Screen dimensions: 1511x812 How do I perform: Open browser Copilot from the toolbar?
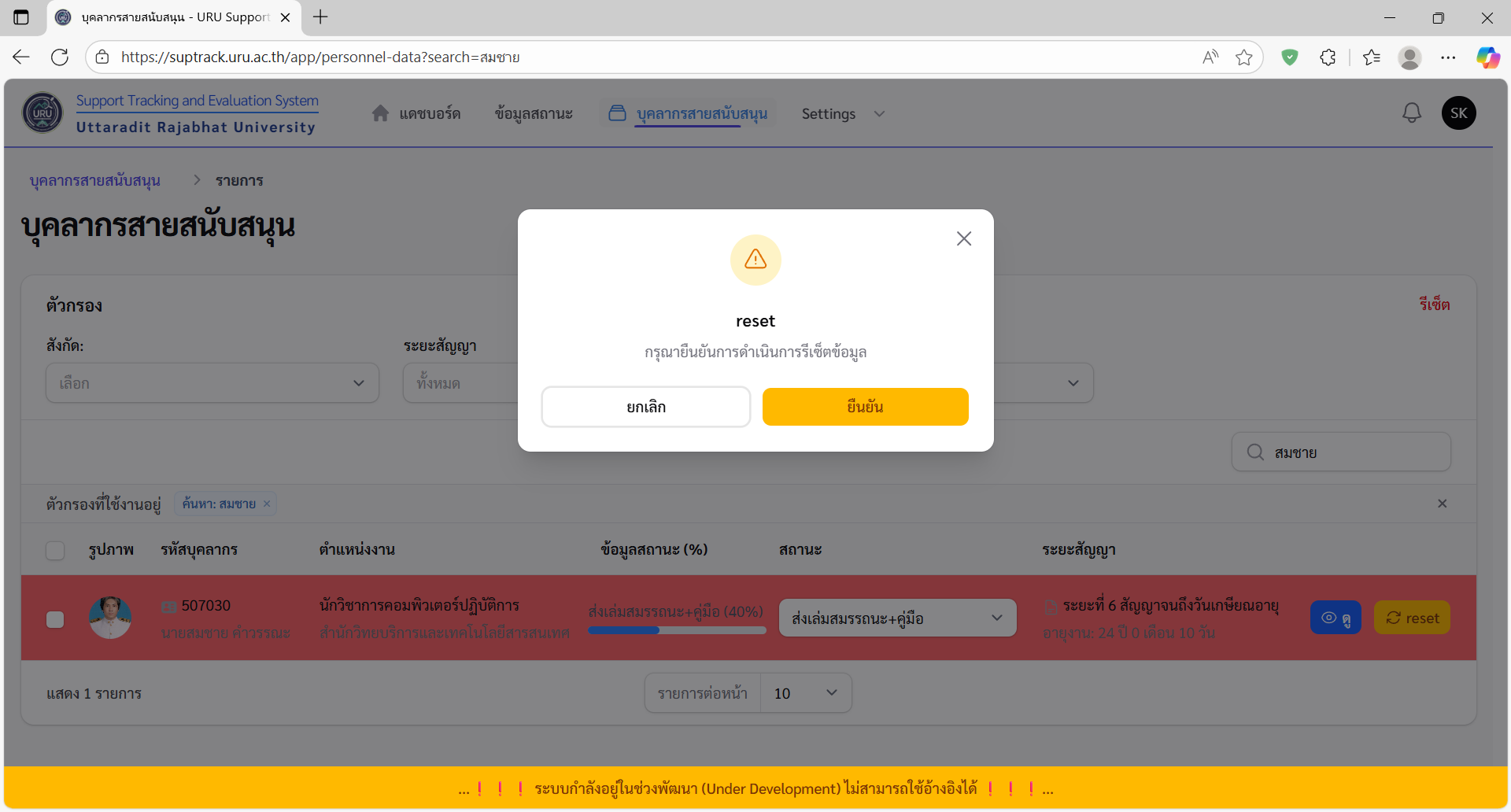pos(1488,57)
